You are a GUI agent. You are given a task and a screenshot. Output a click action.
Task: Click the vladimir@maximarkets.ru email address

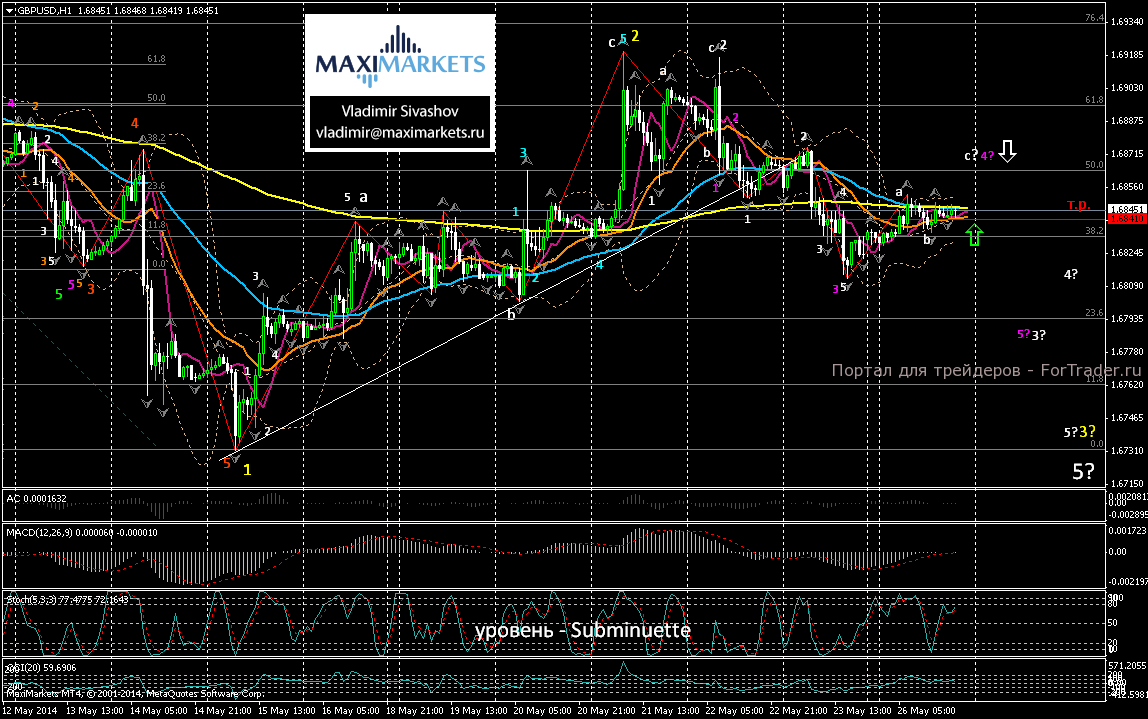400,133
